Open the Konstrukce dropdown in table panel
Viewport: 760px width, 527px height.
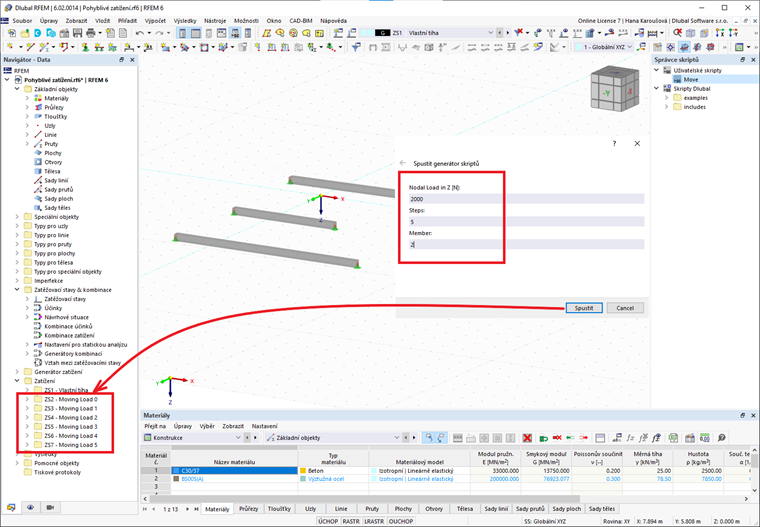(x=238, y=438)
